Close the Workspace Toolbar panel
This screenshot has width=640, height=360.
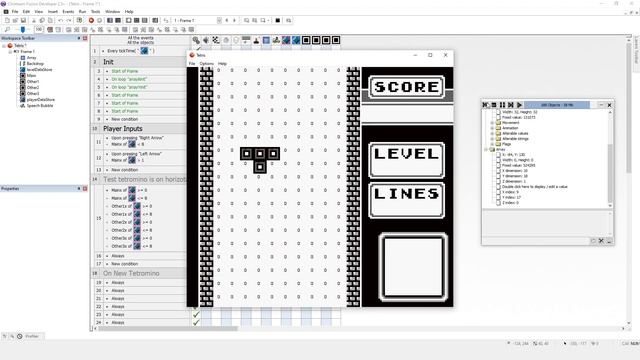[x=85, y=38]
